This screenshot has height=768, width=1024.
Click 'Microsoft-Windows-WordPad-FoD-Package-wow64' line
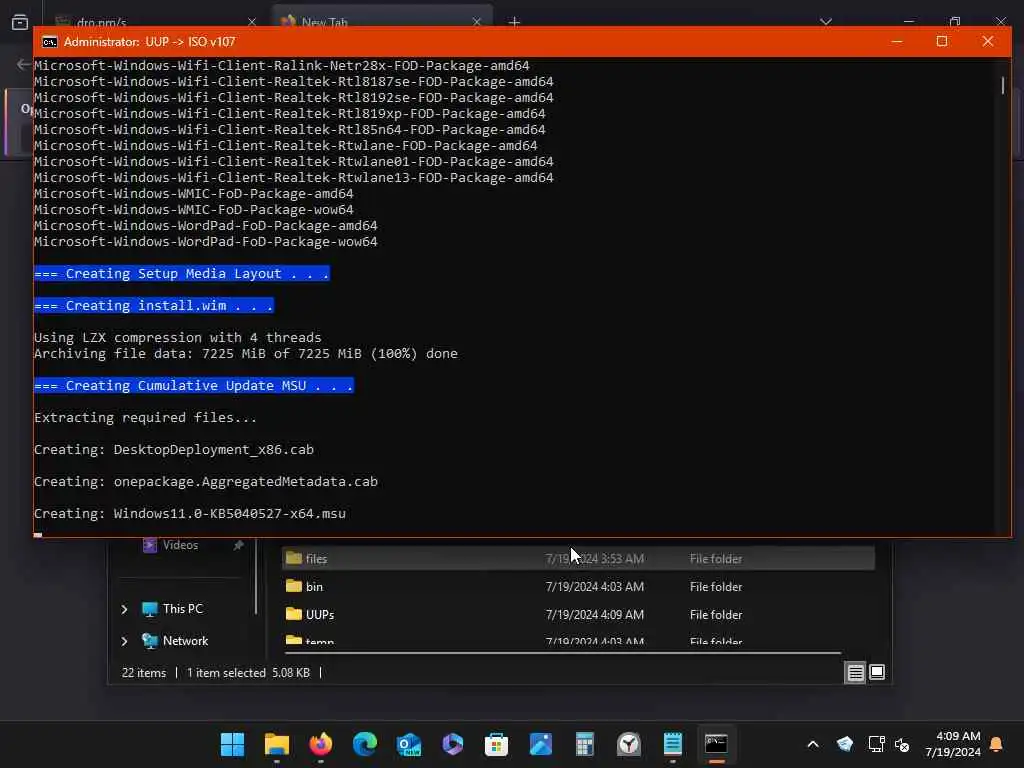206,242
